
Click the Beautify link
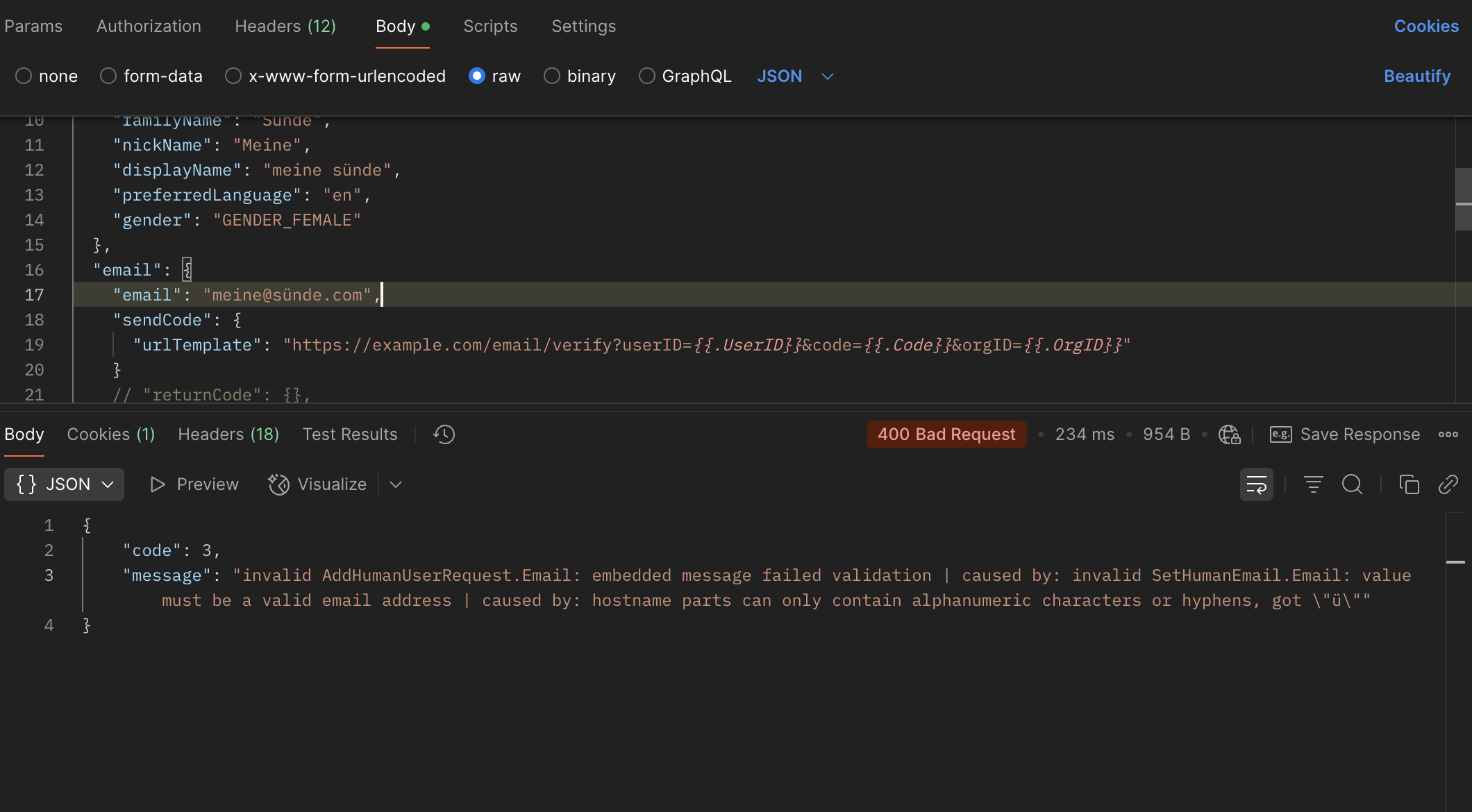click(x=1416, y=76)
